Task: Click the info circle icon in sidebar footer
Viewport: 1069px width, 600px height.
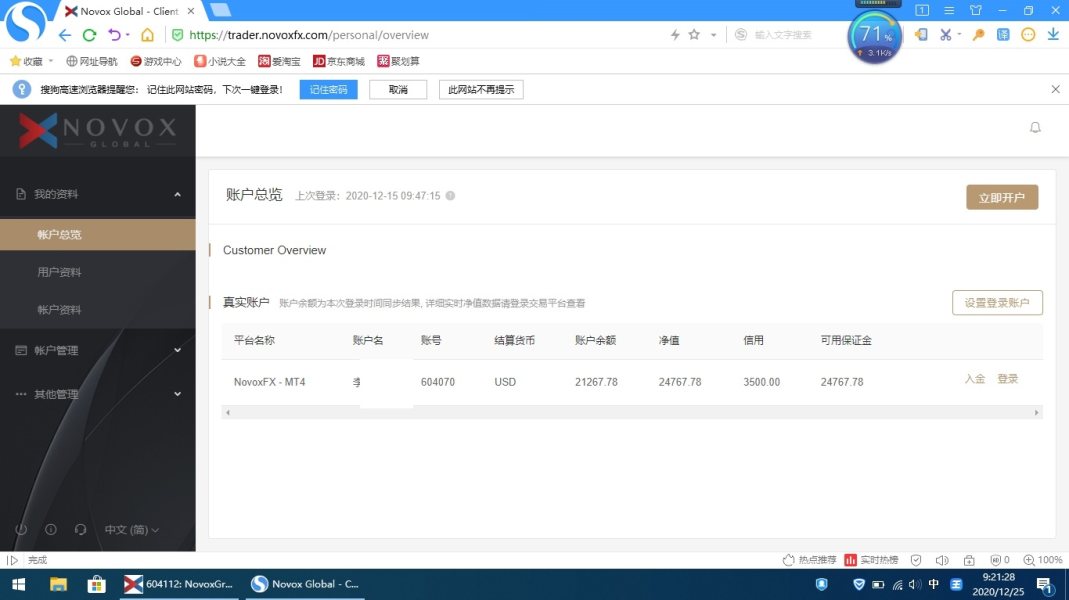Action: 51,529
